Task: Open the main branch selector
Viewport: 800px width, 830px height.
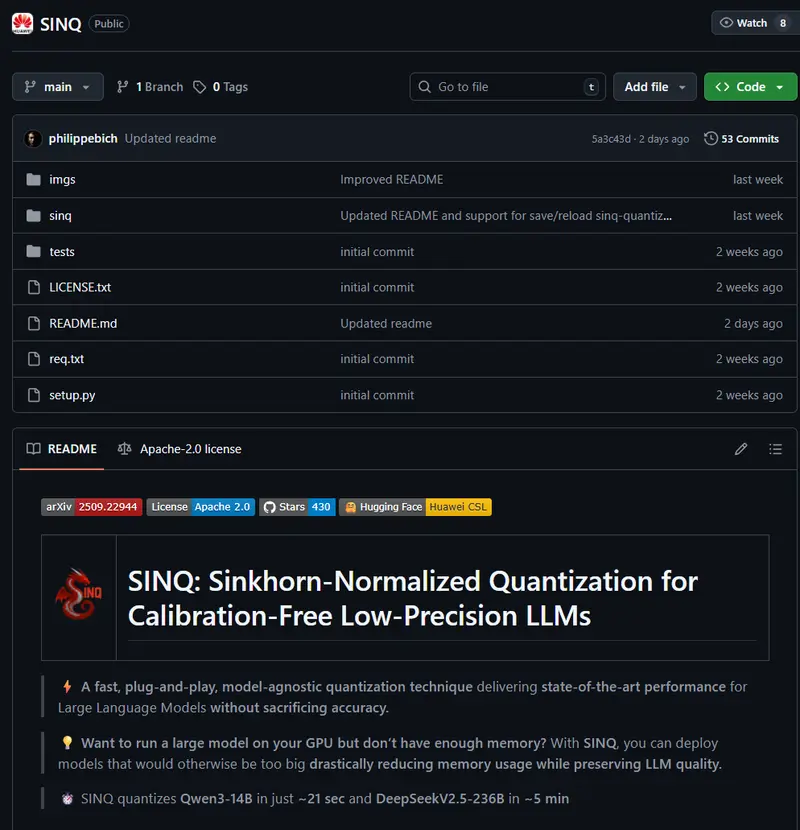Action: coord(57,87)
